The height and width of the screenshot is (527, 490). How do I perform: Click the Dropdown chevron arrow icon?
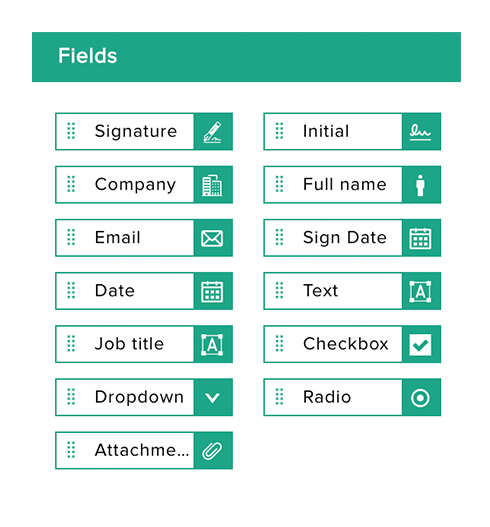[x=212, y=398]
